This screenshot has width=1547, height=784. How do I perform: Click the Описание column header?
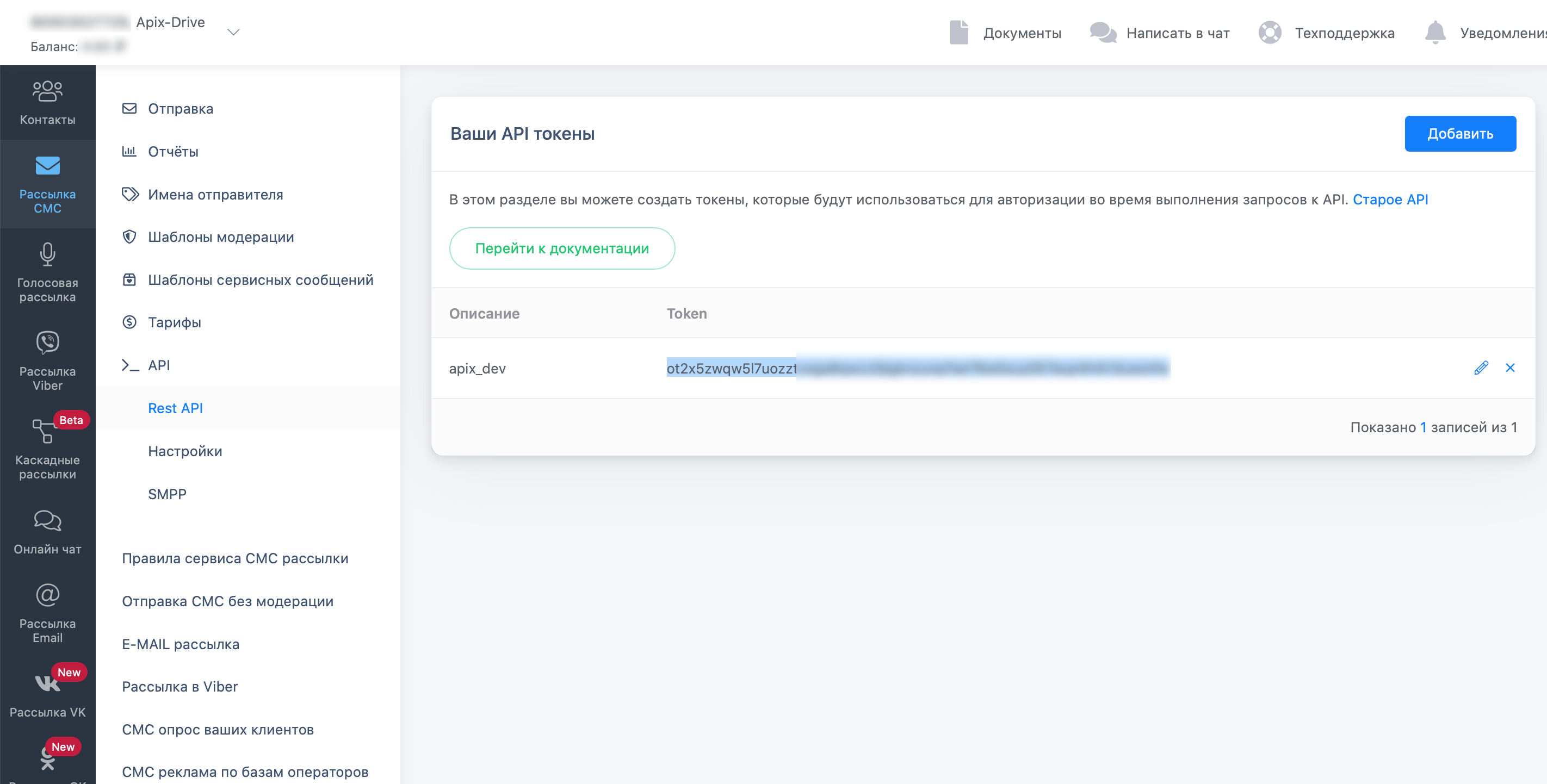point(484,313)
